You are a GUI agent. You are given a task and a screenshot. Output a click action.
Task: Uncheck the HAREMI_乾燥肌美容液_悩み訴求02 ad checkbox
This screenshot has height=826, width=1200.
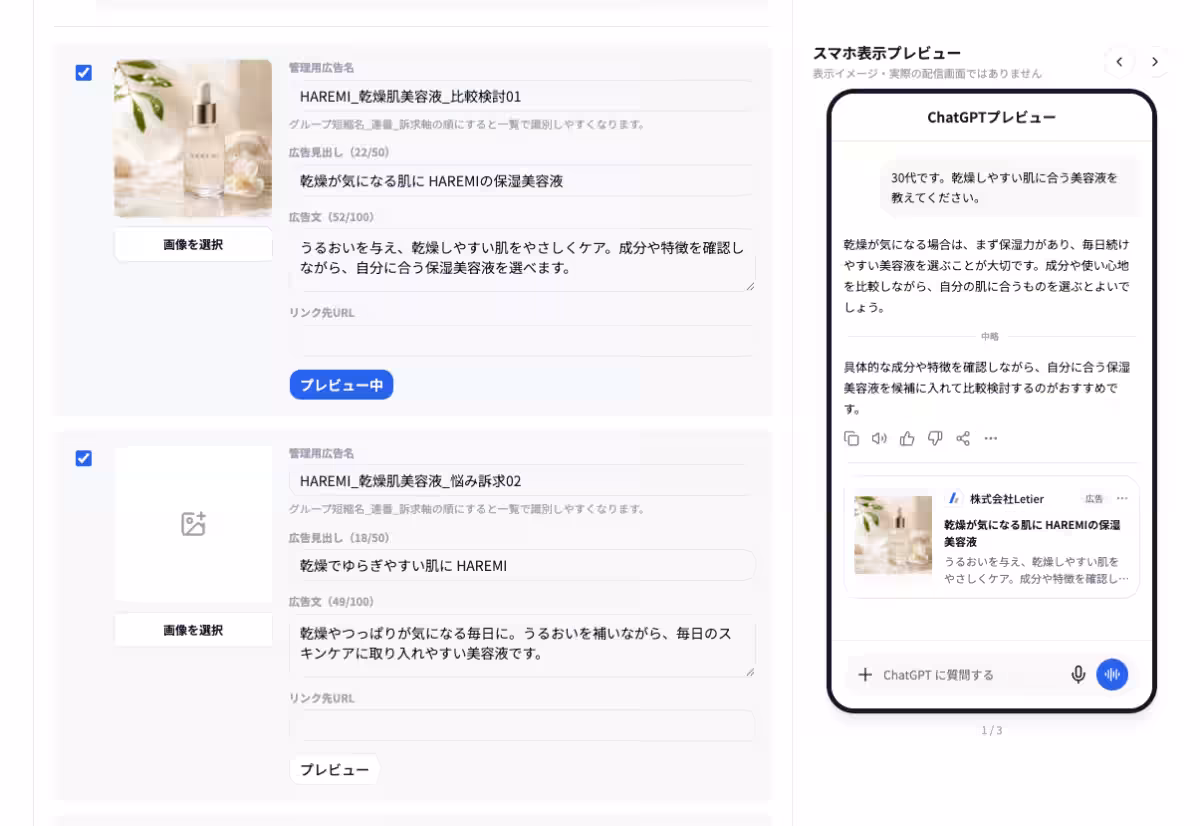point(84,458)
